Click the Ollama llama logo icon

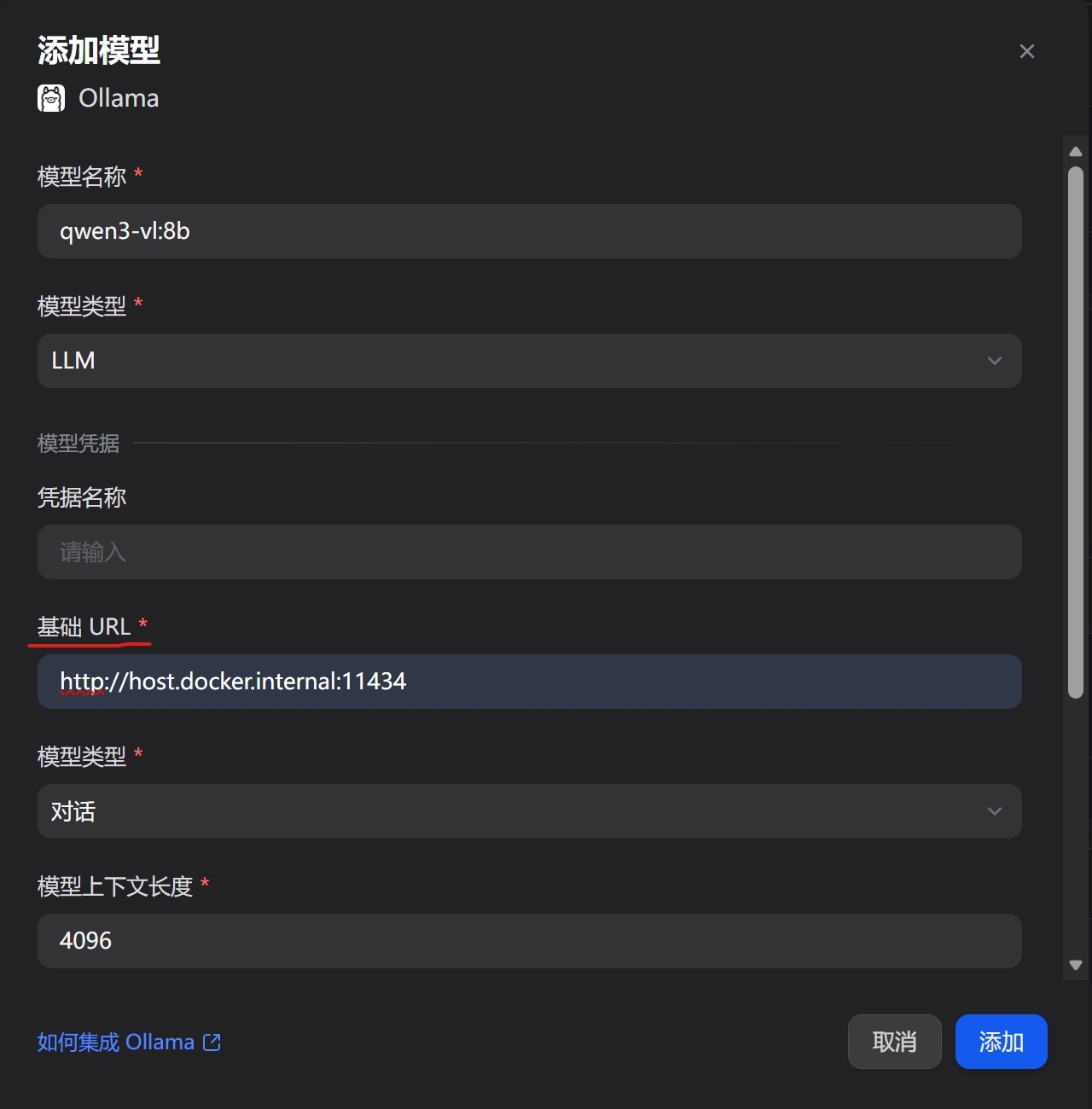[51, 98]
